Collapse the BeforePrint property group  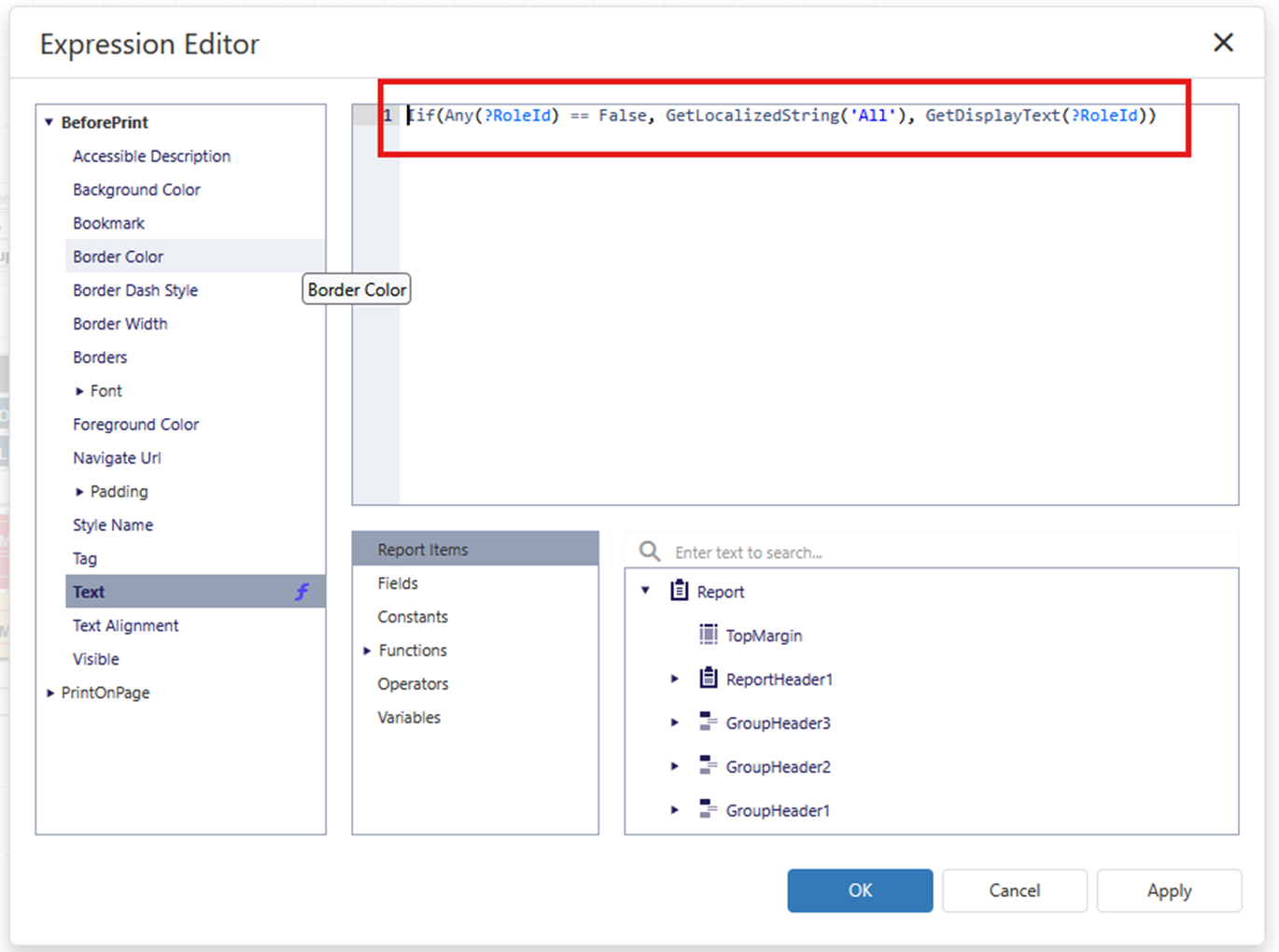point(49,122)
